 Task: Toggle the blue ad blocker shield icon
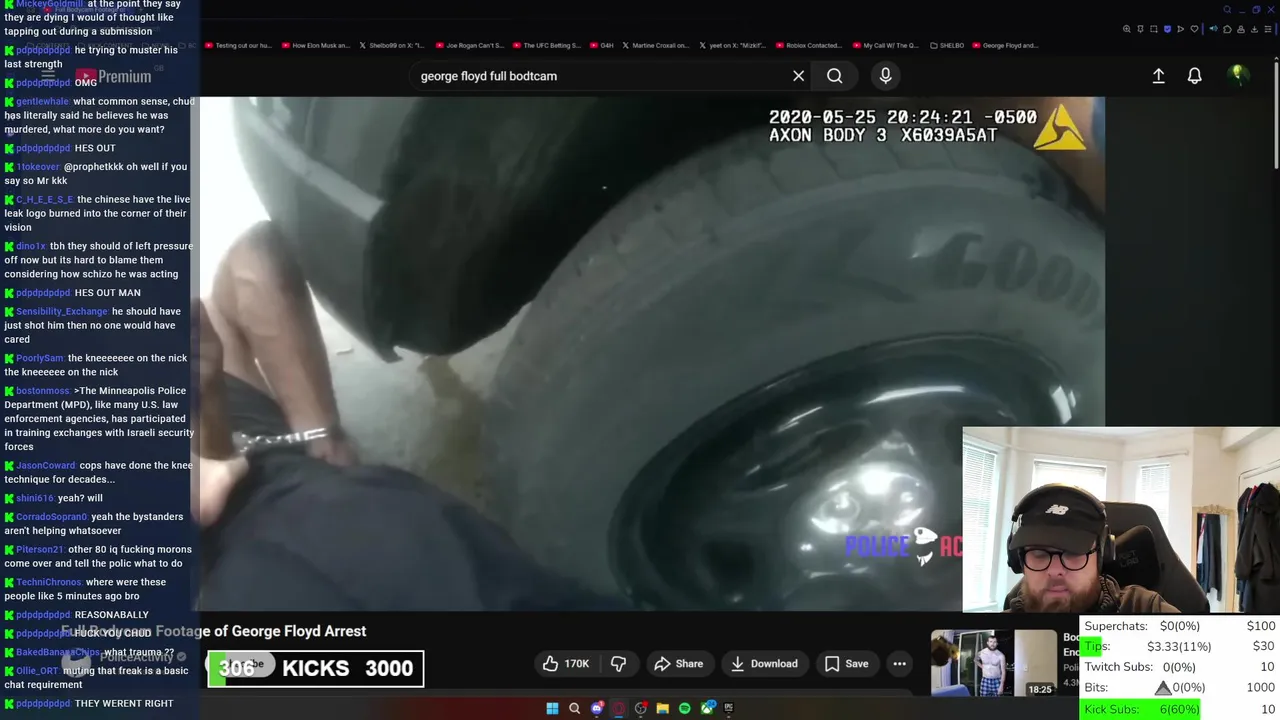tap(1167, 29)
